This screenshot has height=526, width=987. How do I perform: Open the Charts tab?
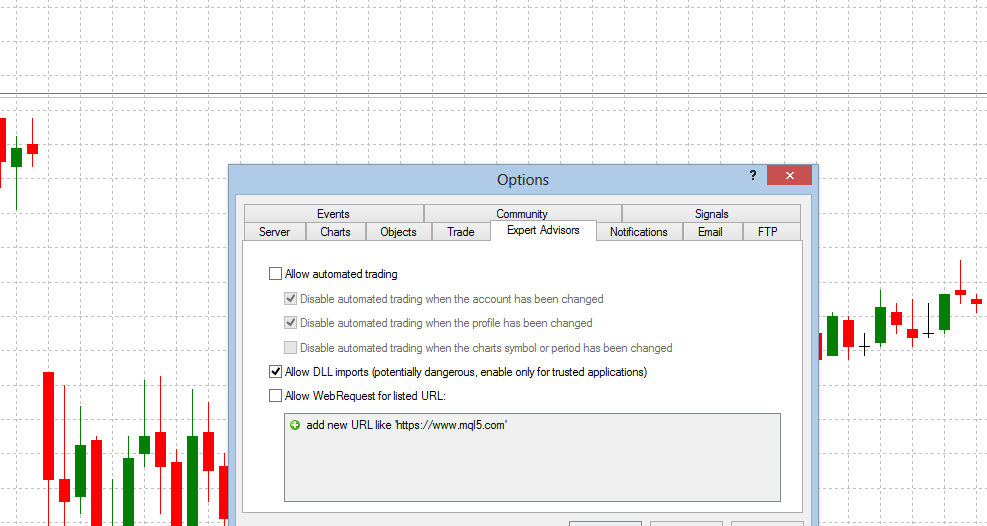[335, 232]
